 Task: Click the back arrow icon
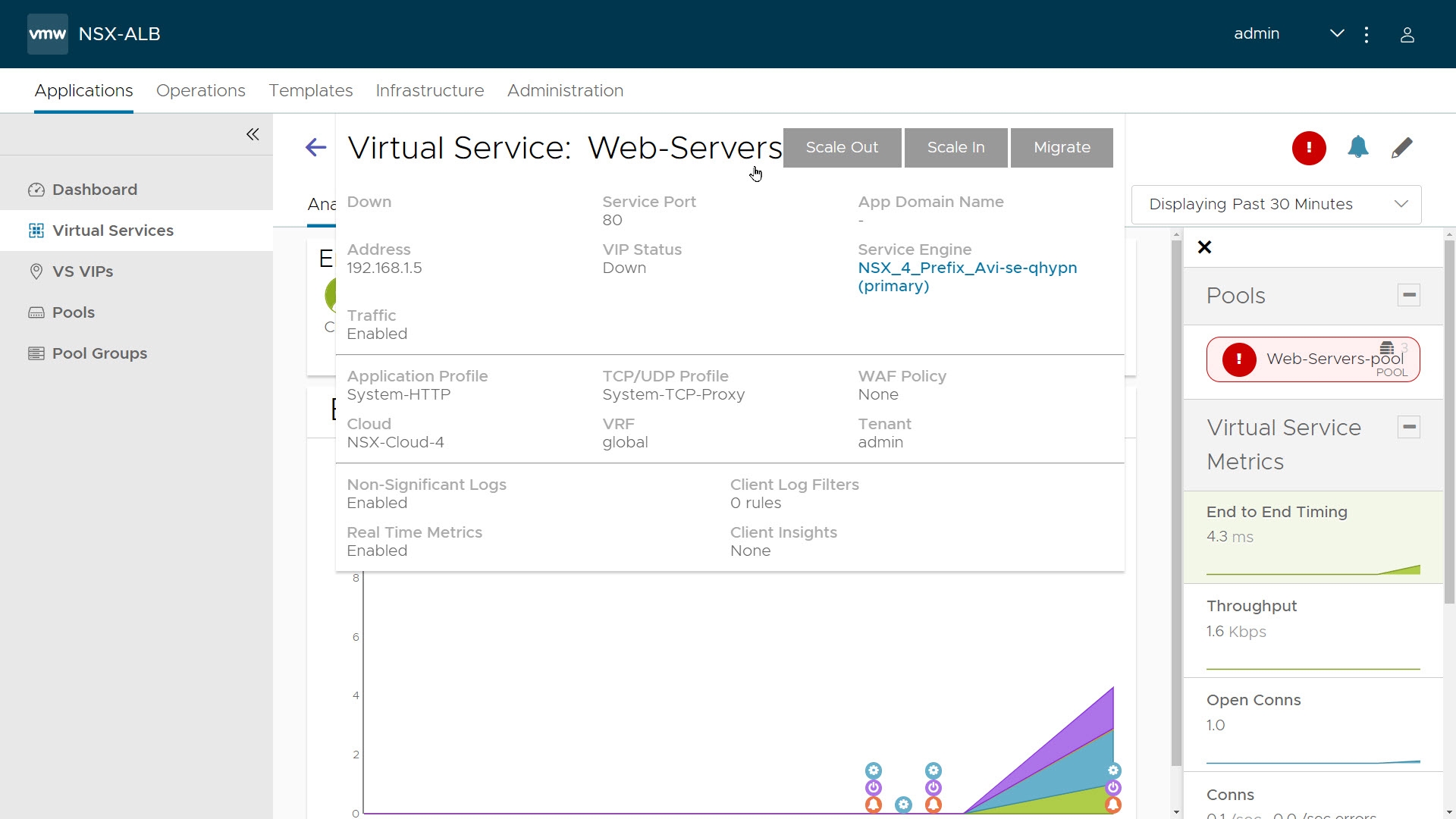tap(315, 147)
